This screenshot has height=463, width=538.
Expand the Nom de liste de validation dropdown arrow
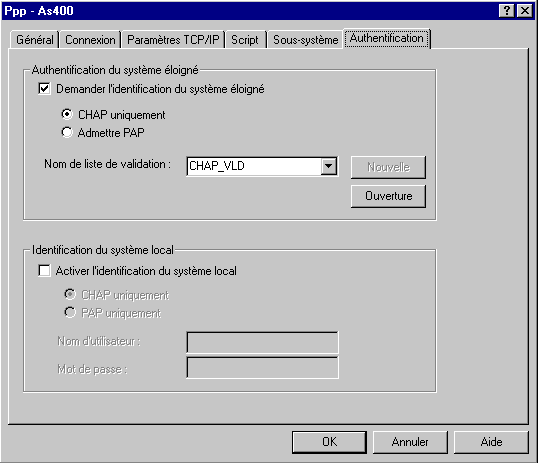click(329, 166)
